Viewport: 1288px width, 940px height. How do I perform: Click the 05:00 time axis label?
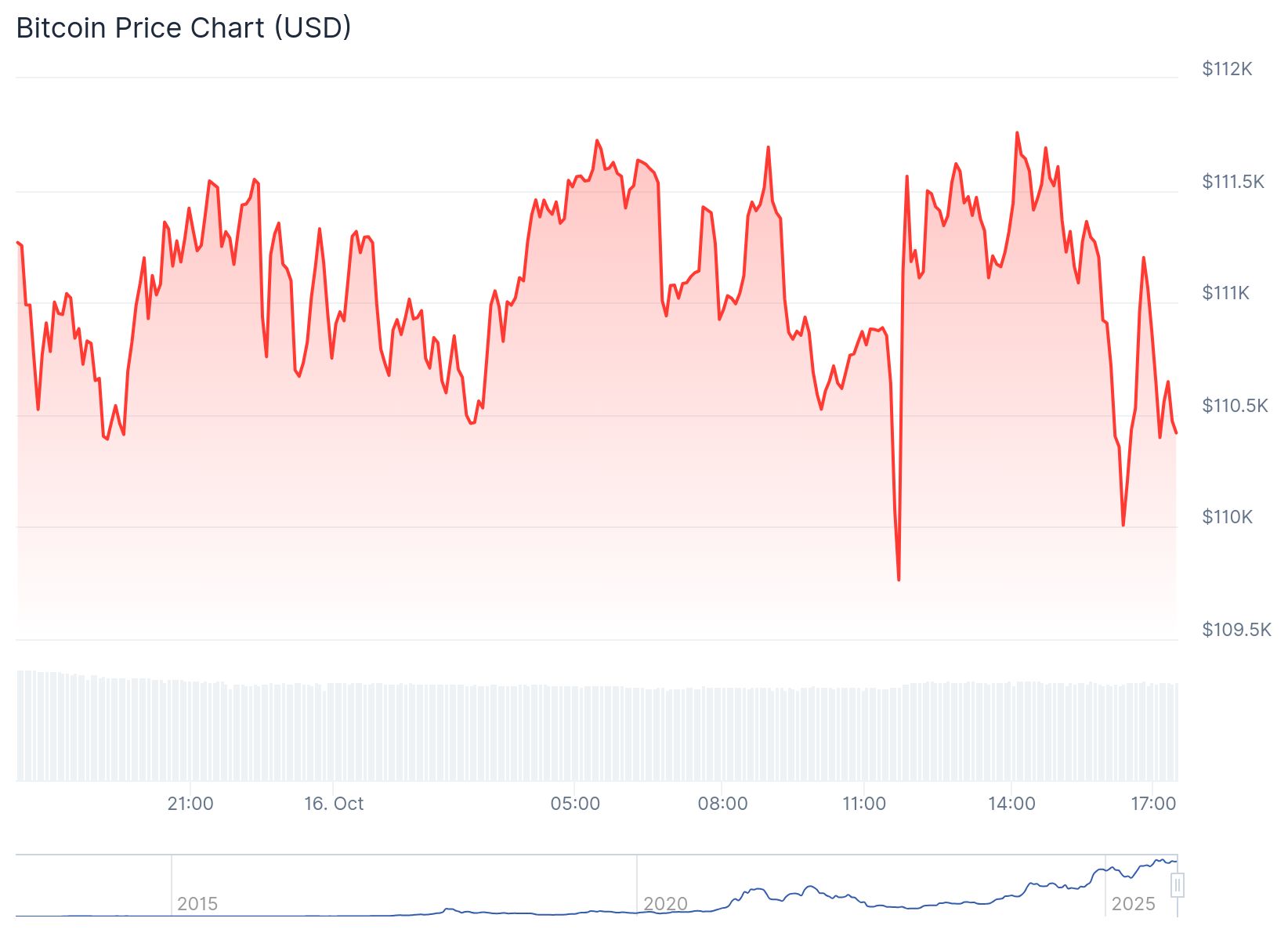click(575, 804)
